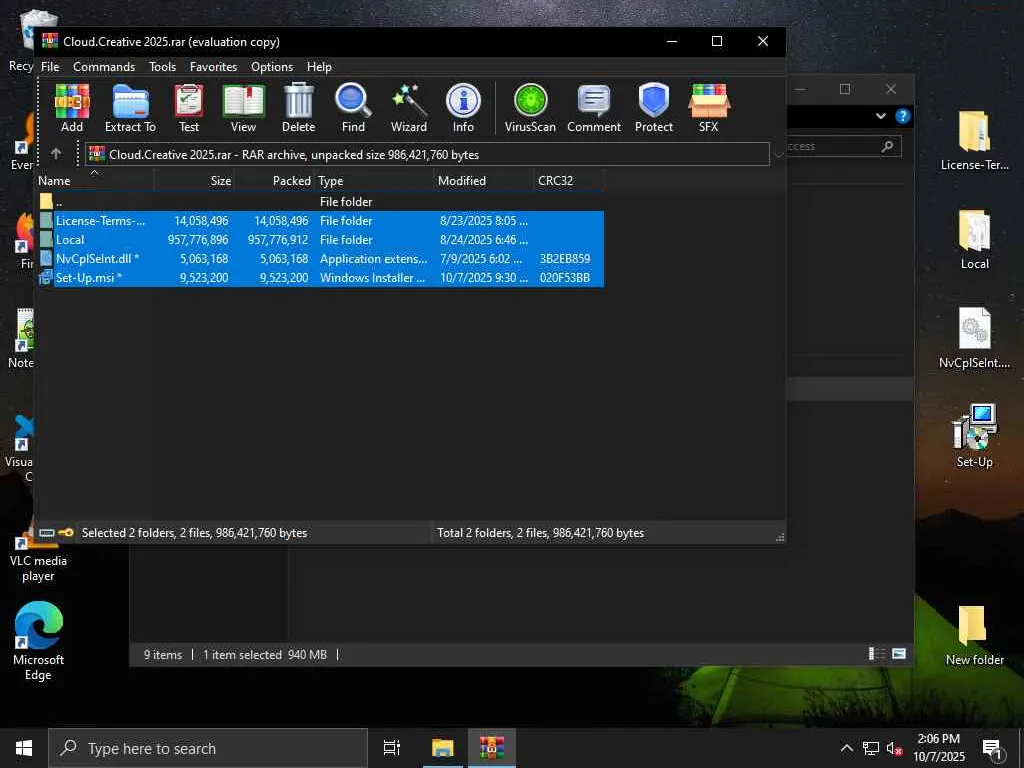
Task: Go up one folder level arrow
Action: tap(56, 154)
